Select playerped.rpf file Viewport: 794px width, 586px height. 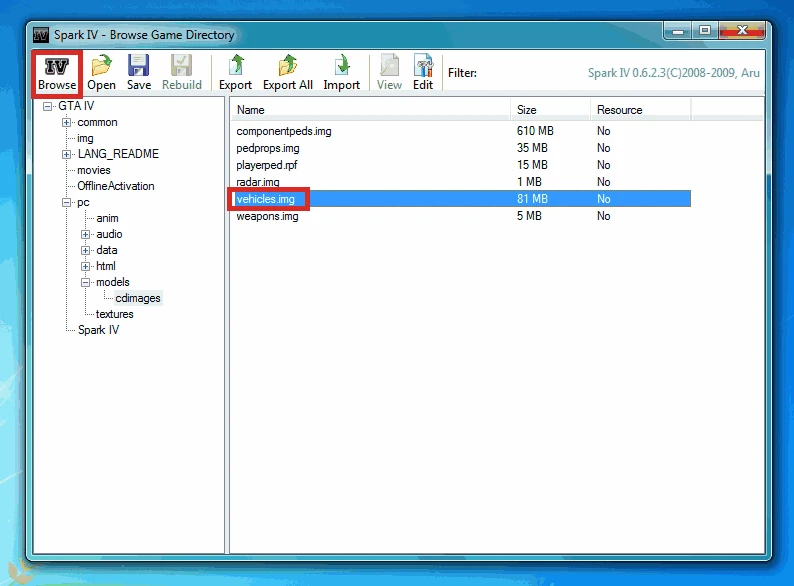point(267,165)
